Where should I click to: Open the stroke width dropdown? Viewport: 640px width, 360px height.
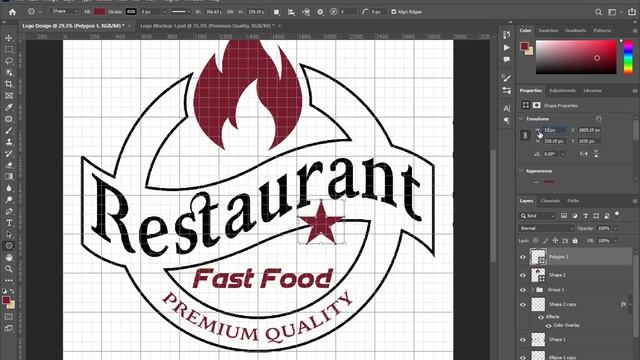164,12
